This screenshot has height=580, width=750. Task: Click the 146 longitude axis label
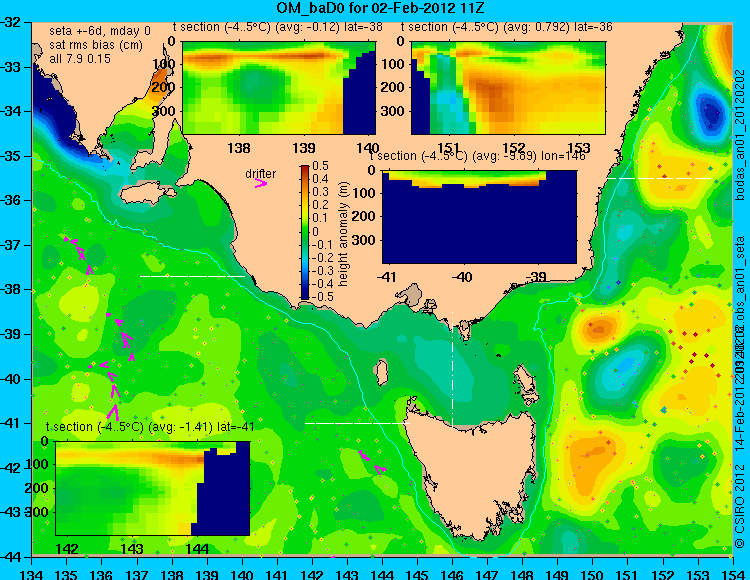[452, 574]
